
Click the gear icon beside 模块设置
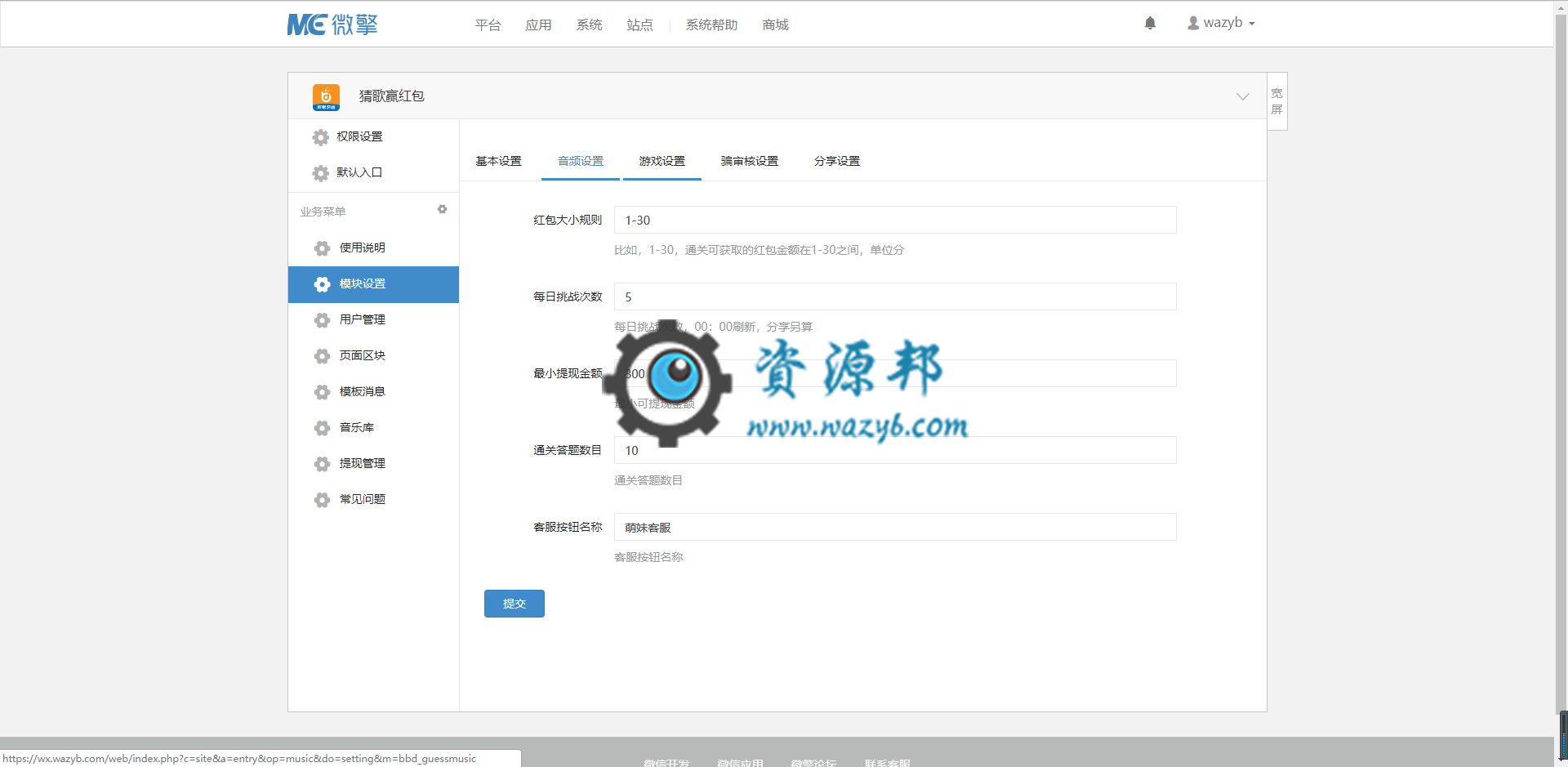click(323, 284)
